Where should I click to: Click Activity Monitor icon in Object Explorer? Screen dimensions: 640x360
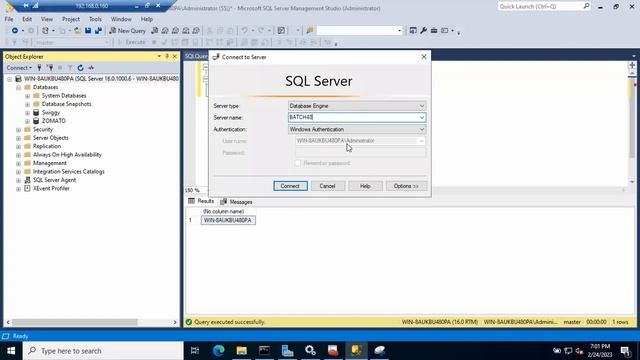[91, 68]
